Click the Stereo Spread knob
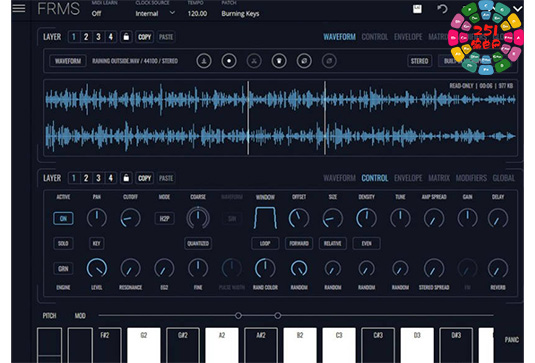This screenshot has height=363, width=535. (434, 268)
